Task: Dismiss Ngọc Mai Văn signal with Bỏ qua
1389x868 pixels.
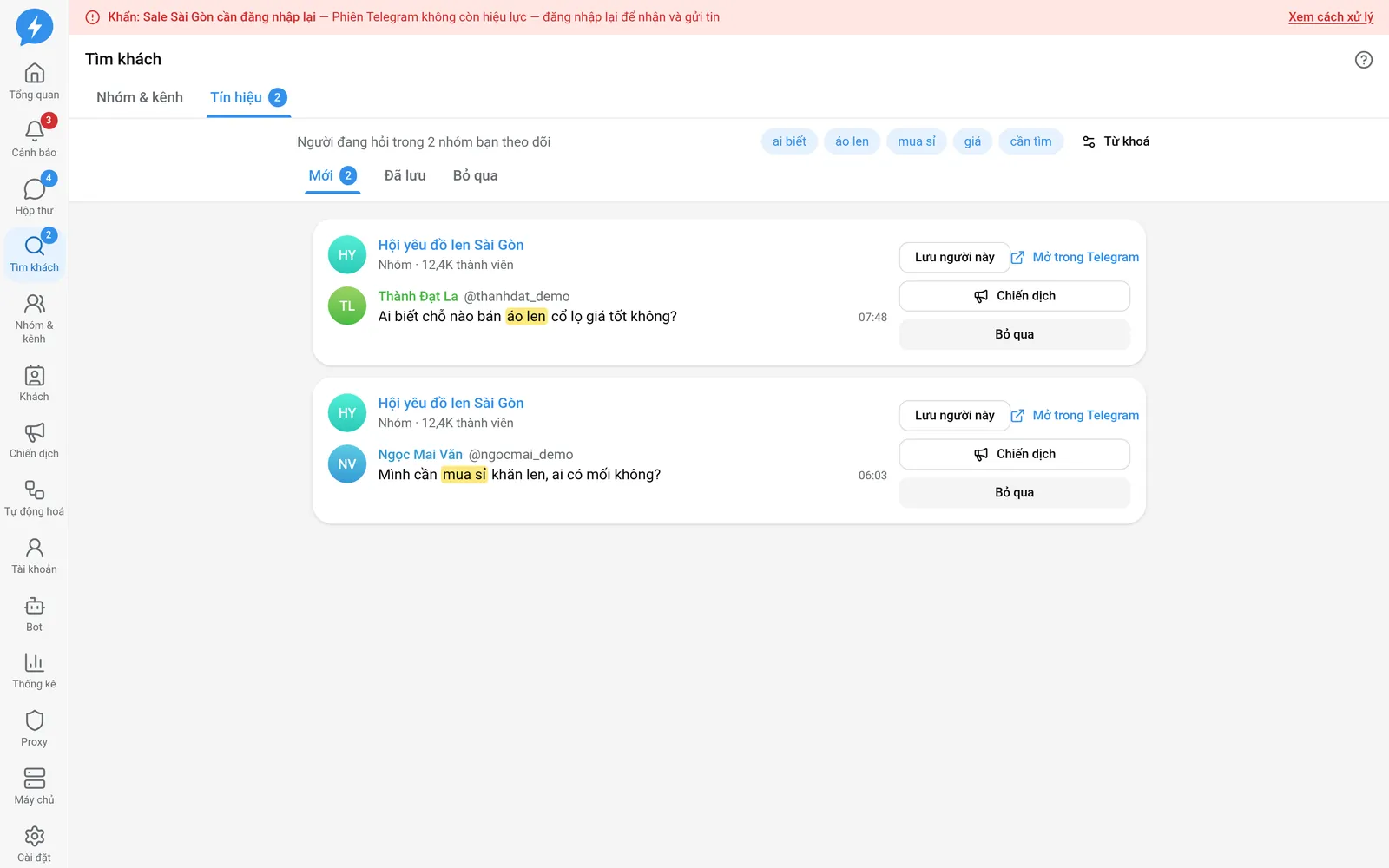Action: [1014, 492]
